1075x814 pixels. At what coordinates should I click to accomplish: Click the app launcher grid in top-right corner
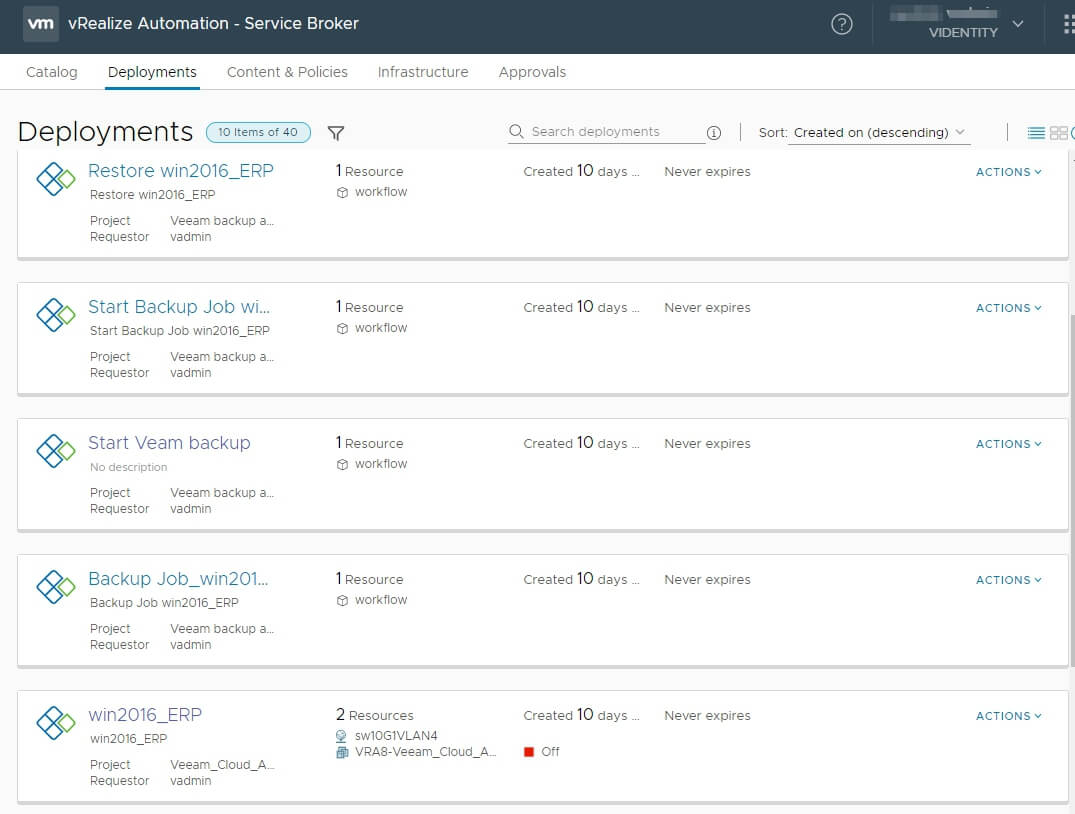pos(1068,23)
